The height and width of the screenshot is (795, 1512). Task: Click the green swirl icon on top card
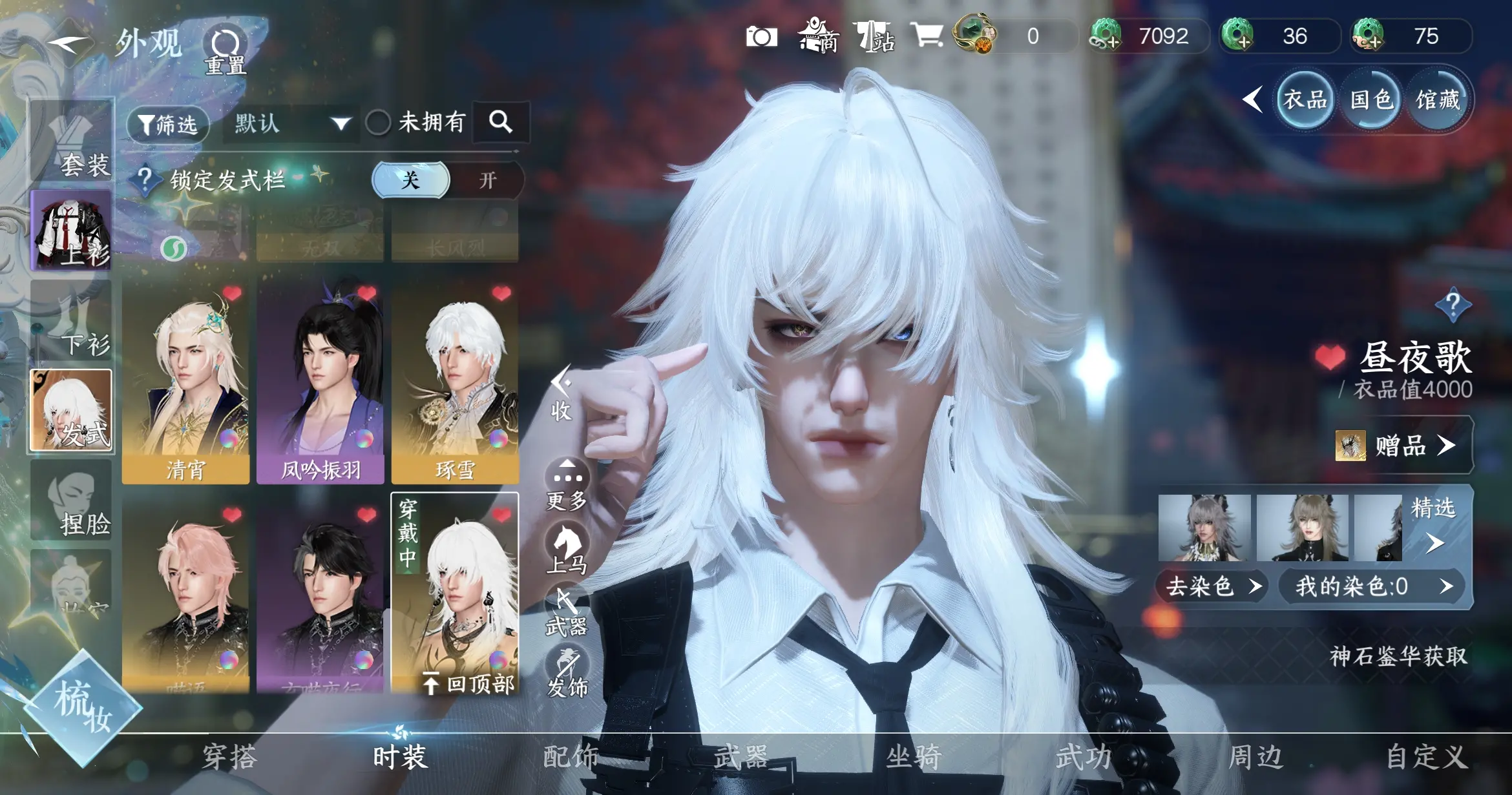173,248
